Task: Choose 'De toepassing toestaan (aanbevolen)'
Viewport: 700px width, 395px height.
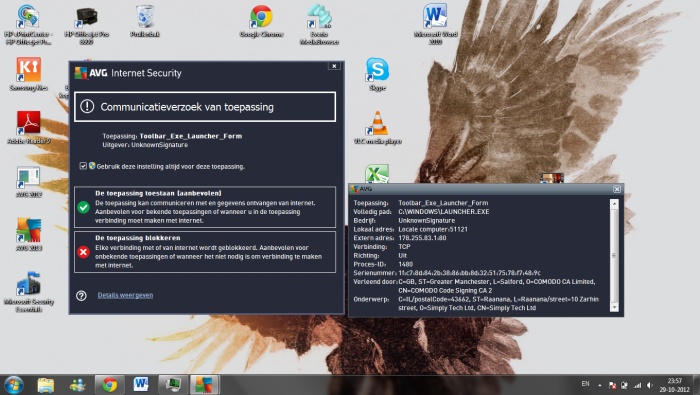Action: (205, 207)
